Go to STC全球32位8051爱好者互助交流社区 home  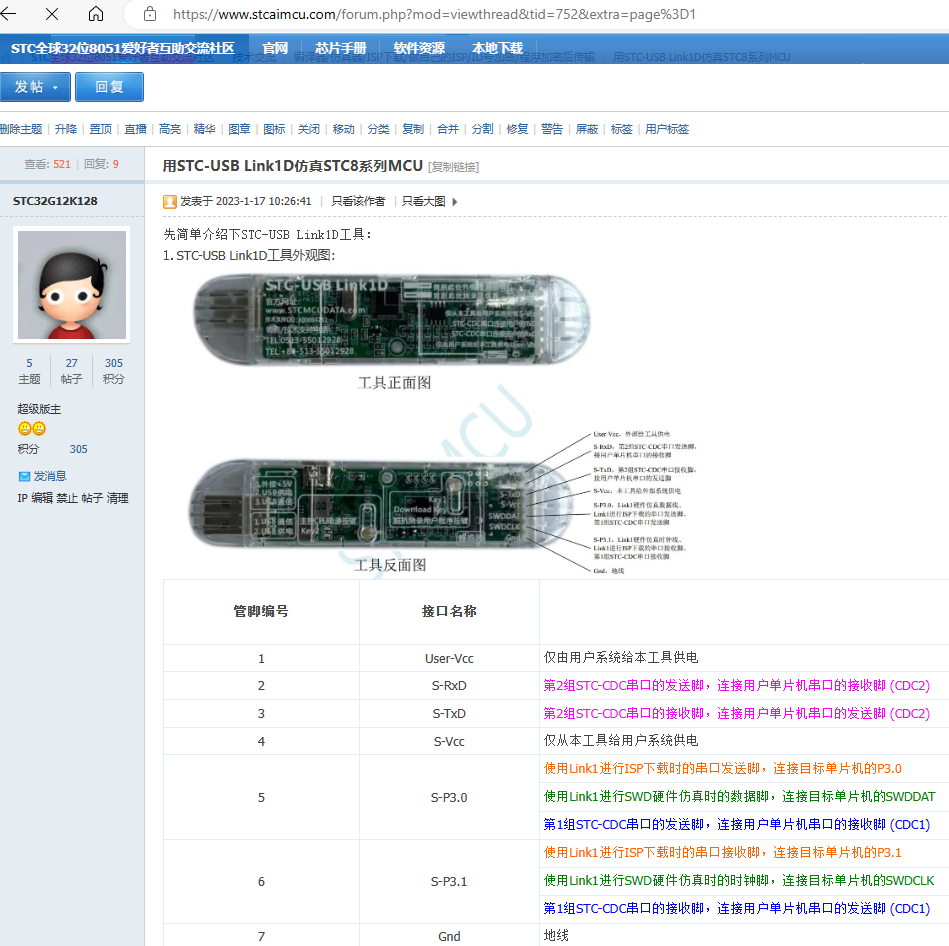122,48
